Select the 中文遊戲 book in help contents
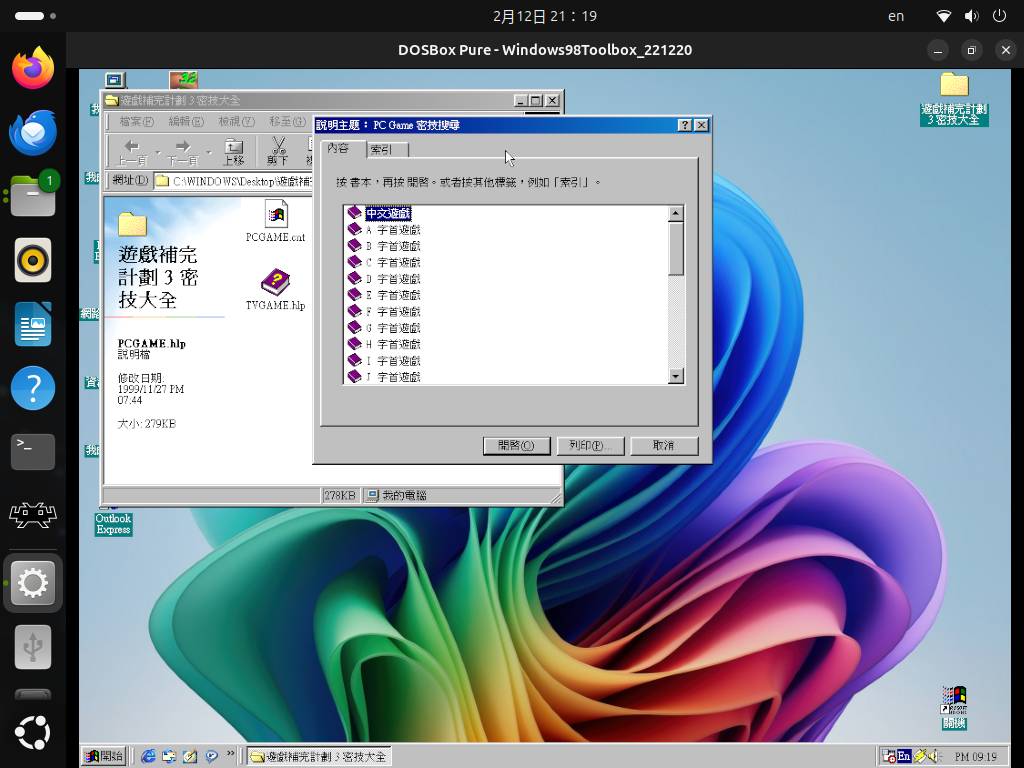 coord(388,214)
